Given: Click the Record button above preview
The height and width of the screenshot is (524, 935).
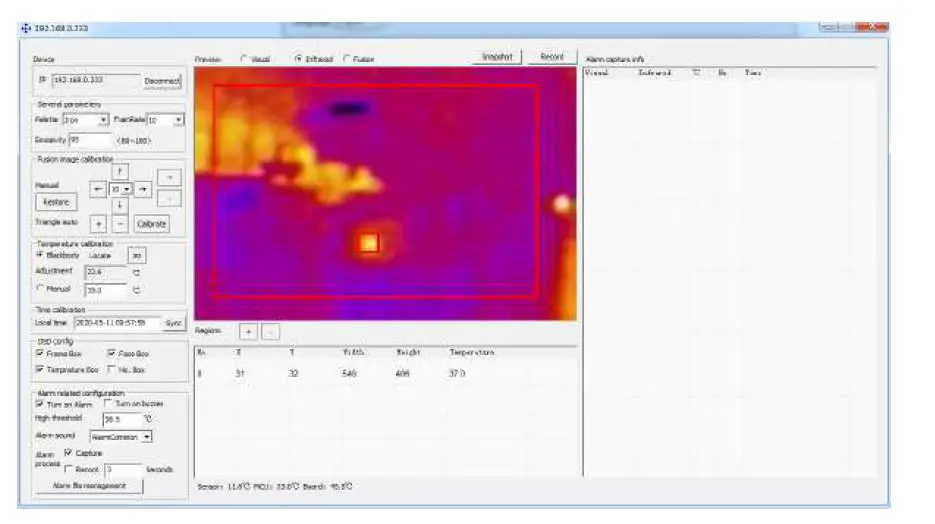Looking at the screenshot, I should [552, 57].
